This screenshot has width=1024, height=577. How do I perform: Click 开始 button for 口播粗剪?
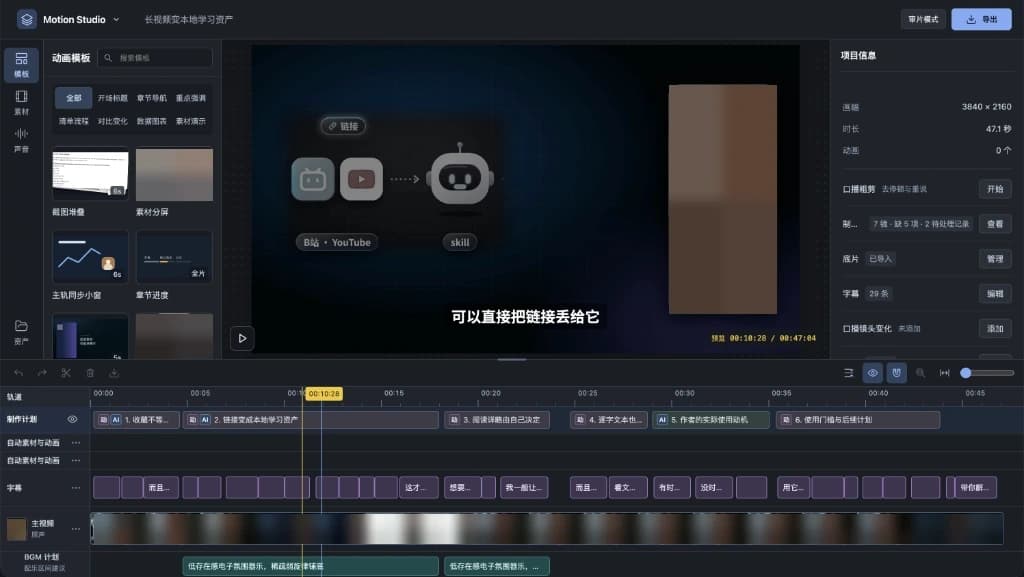click(995, 189)
